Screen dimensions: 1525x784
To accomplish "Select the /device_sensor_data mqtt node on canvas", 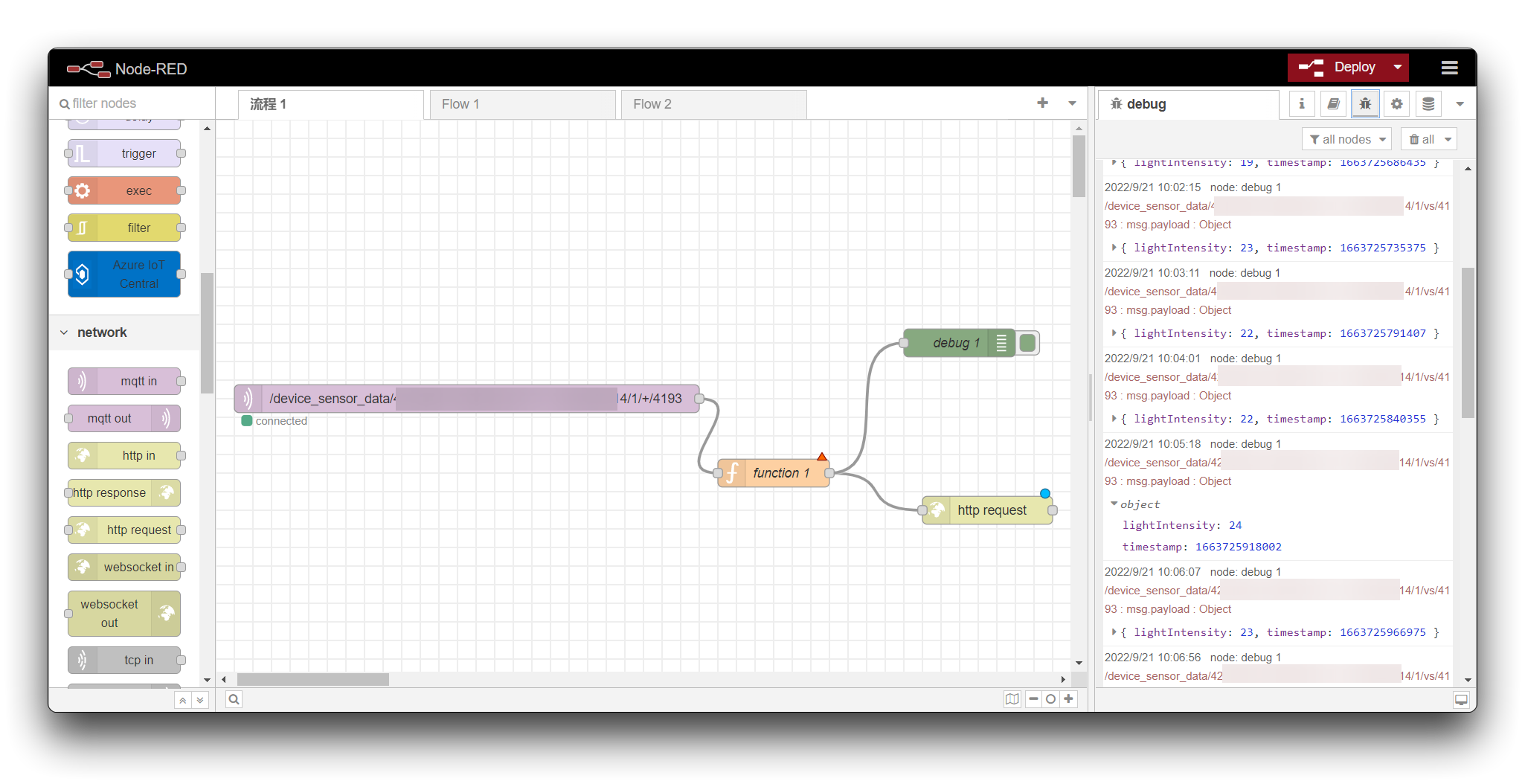I will click(x=466, y=399).
